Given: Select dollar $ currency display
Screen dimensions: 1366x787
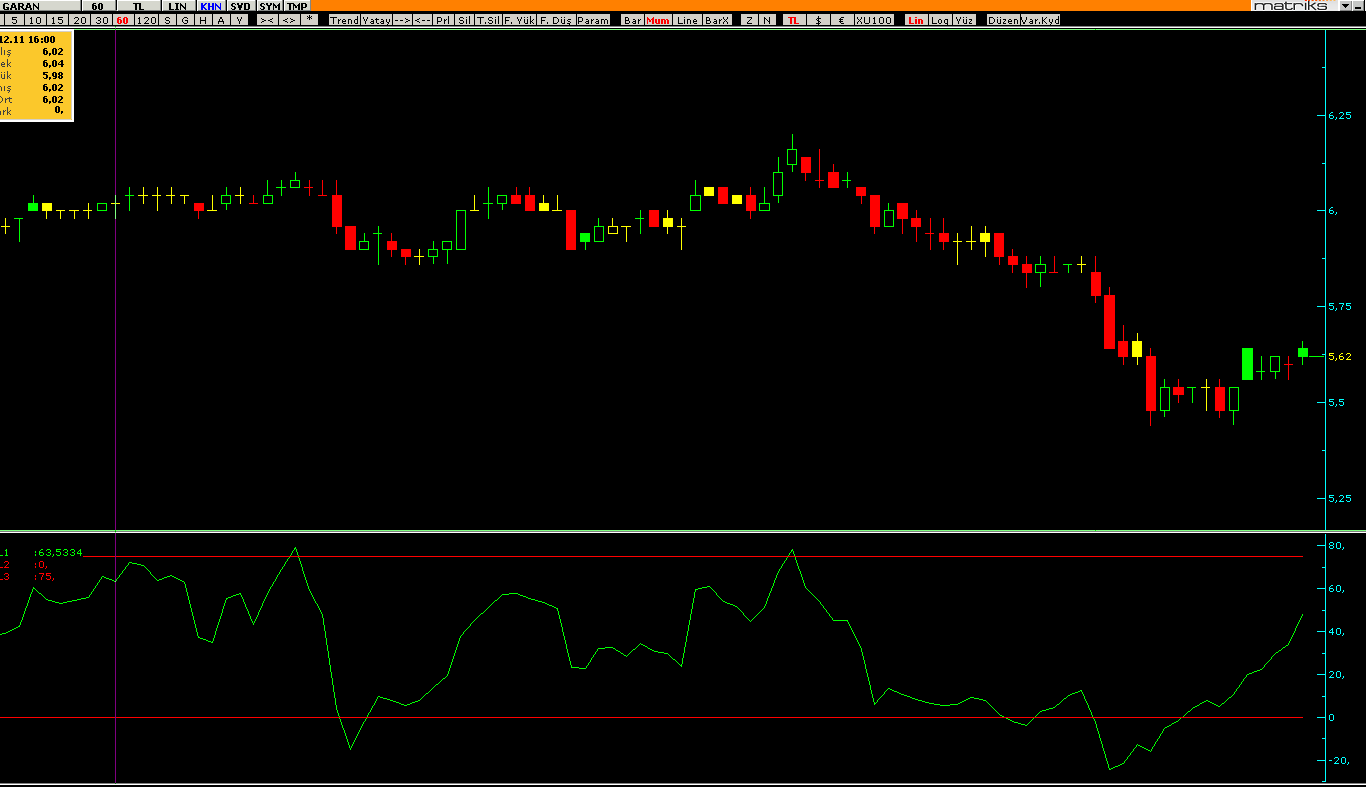Looking at the screenshot, I should (x=818, y=20).
